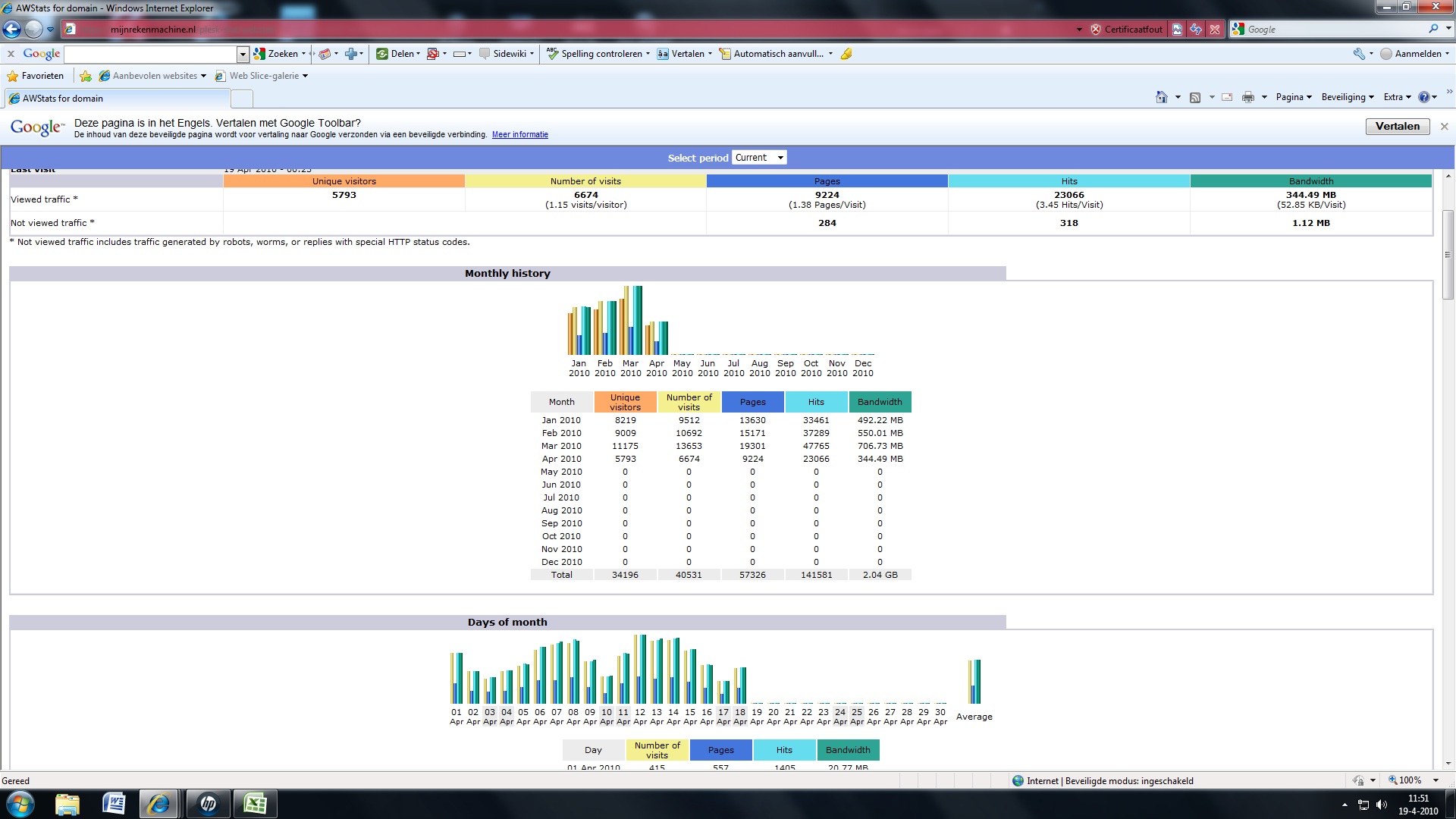Open Microsoft Excel from taskbar
Screen dimensions: 1456x819
click(x=254, y=804)
